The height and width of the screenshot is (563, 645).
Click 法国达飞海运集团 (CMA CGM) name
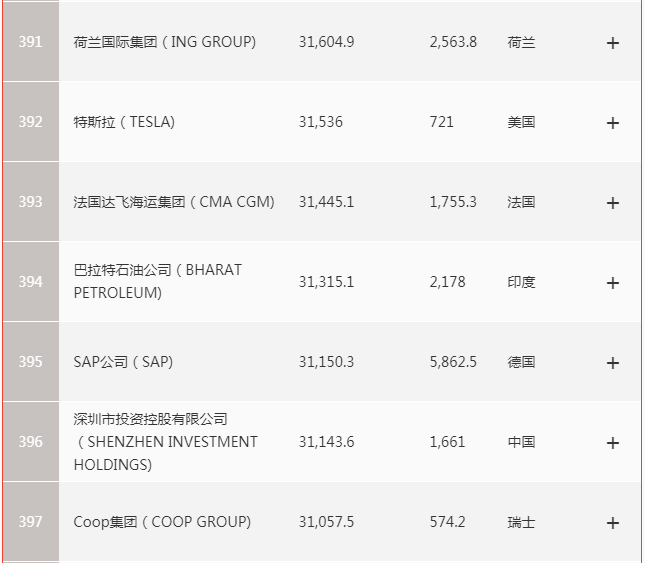[x=174, y=202]
